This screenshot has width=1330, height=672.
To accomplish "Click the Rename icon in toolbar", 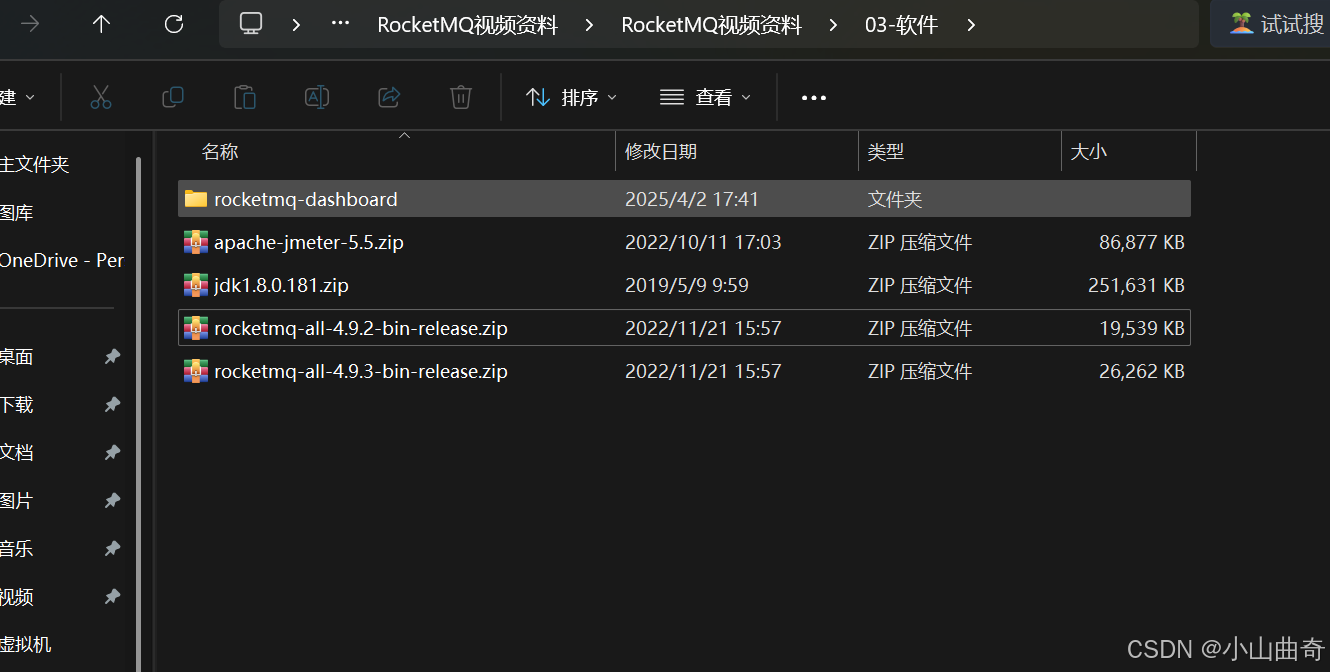I will (x=317, y=97).
